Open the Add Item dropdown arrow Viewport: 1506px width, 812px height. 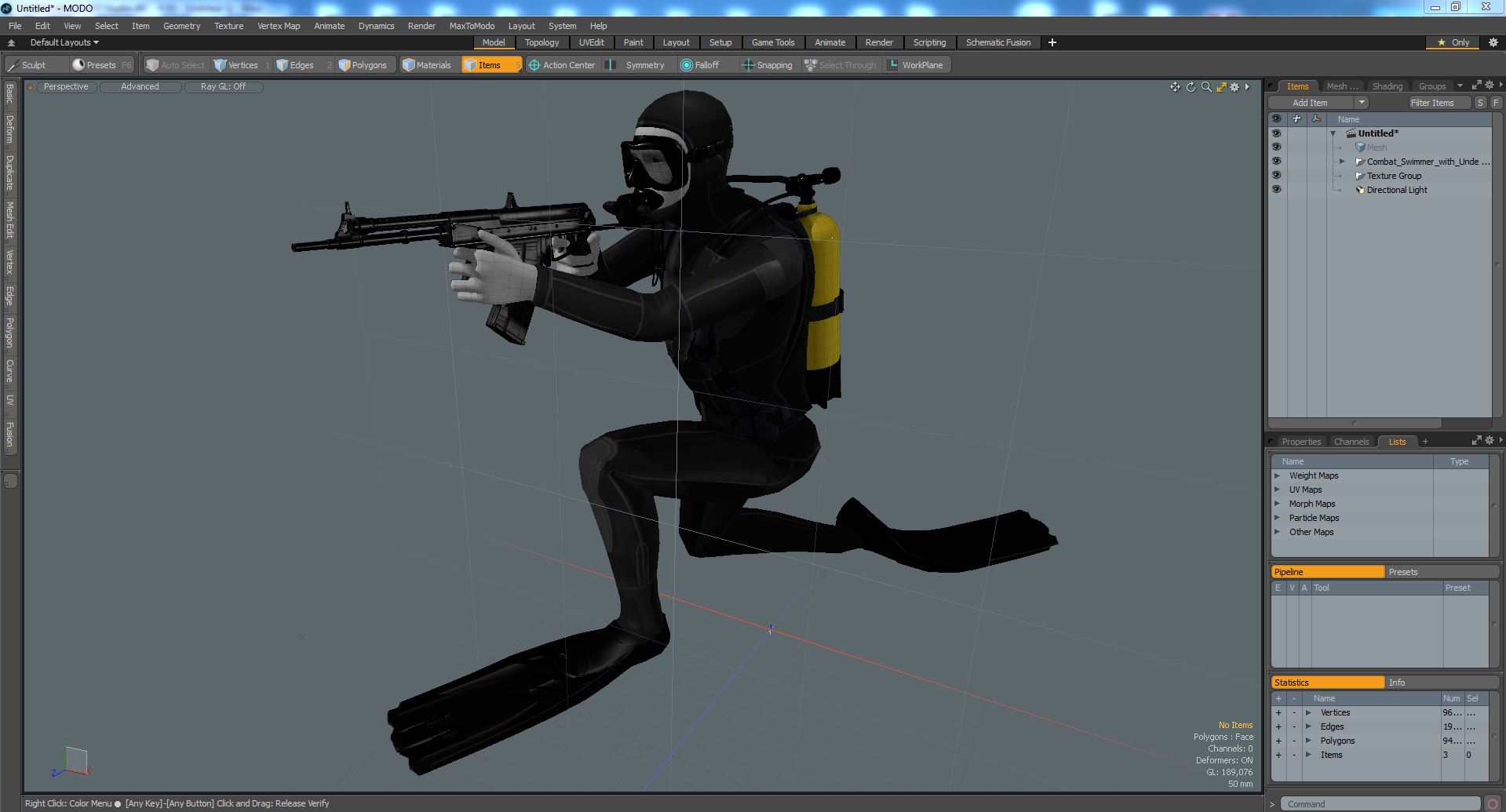[x=1362, y=103]
